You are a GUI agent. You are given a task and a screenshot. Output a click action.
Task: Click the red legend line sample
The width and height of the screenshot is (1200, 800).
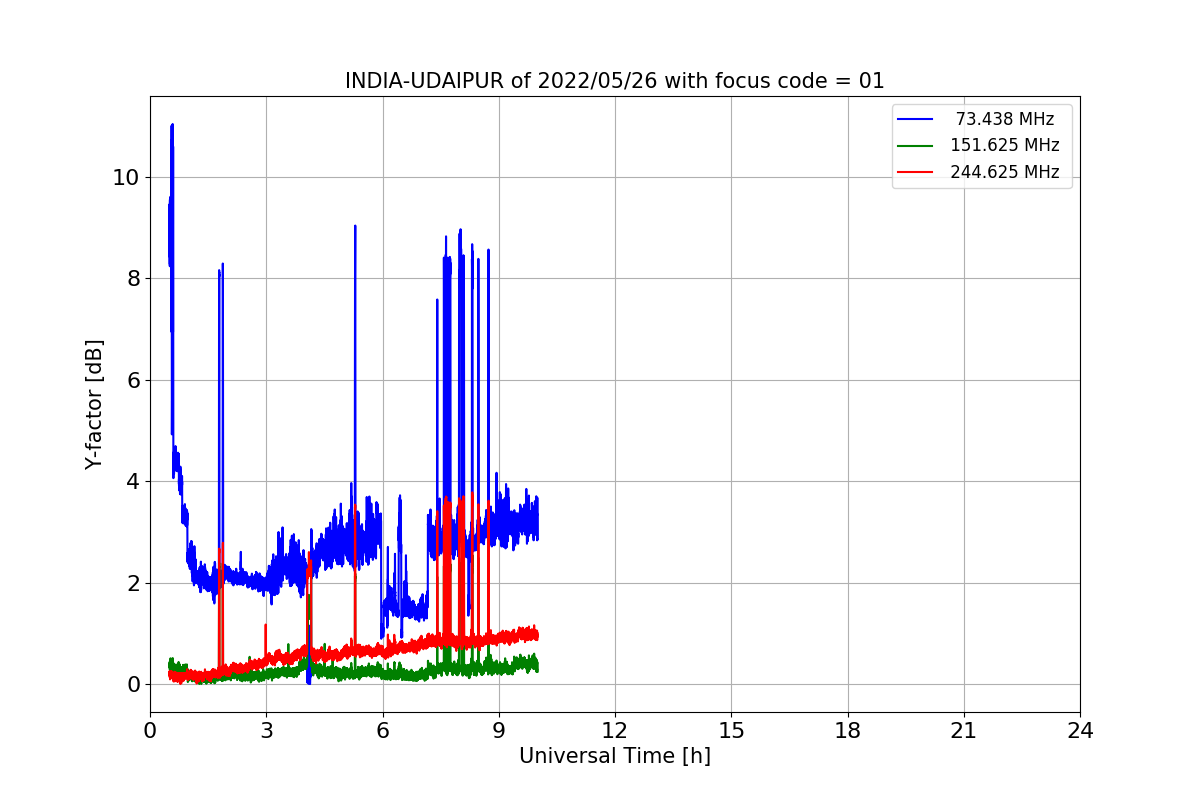tap(916, 172)
